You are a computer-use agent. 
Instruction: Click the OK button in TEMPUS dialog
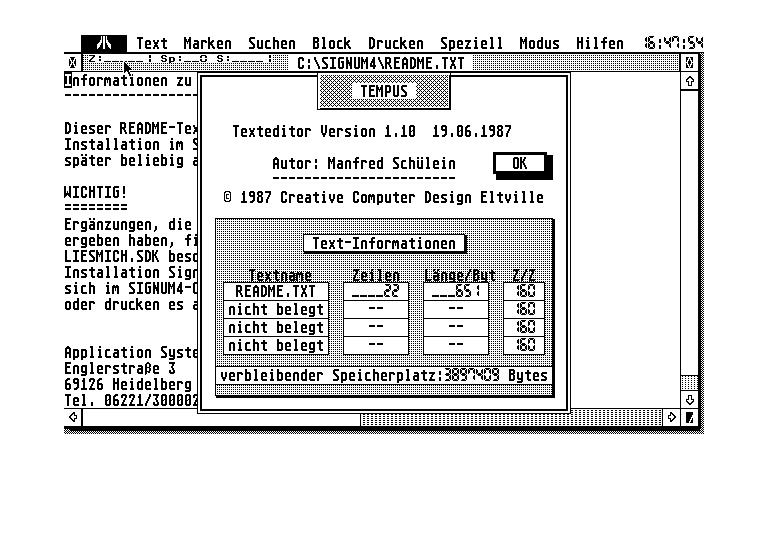[520, 164]
